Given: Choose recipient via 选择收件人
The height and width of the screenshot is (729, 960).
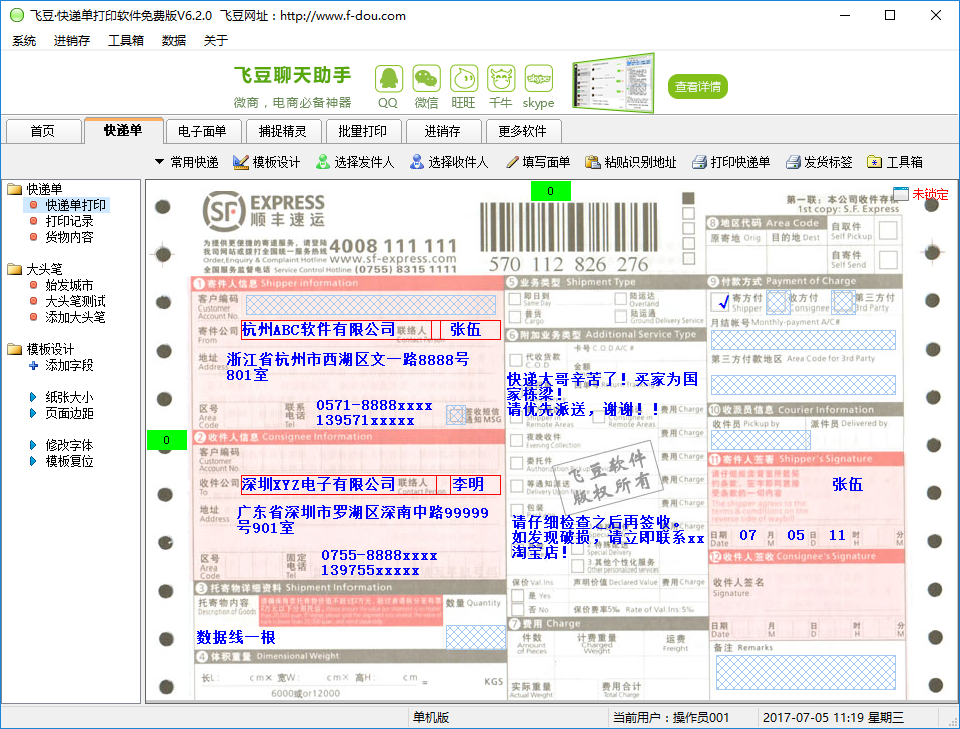Looking at the screenshot, I should (449, 162).
